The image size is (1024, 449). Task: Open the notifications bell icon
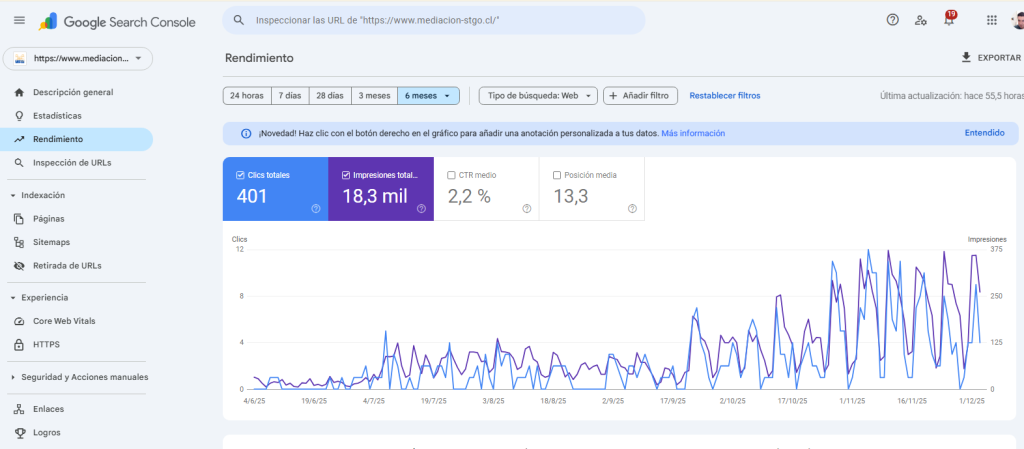949,20
